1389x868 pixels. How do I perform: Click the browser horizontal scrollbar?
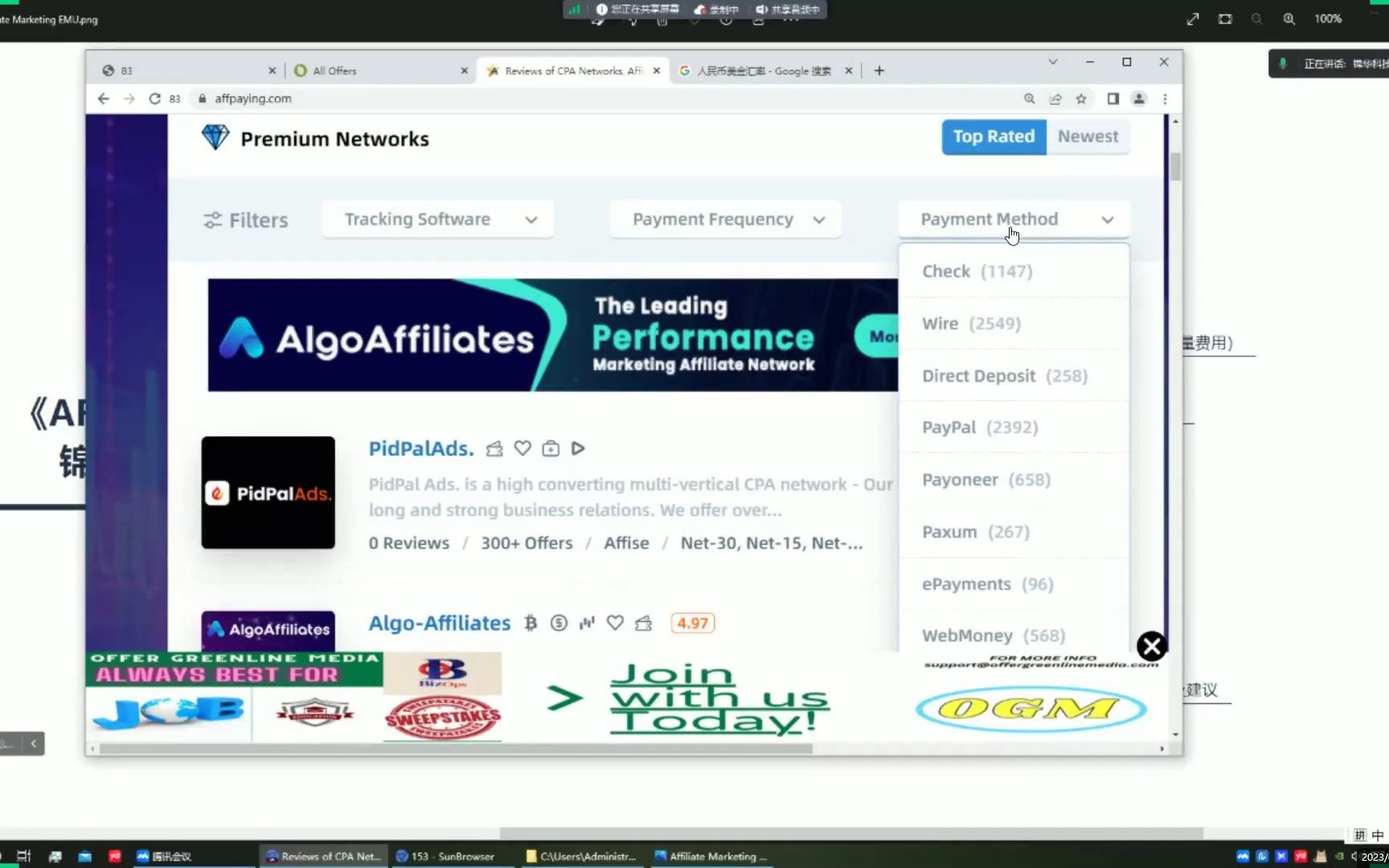pos(456,748)
